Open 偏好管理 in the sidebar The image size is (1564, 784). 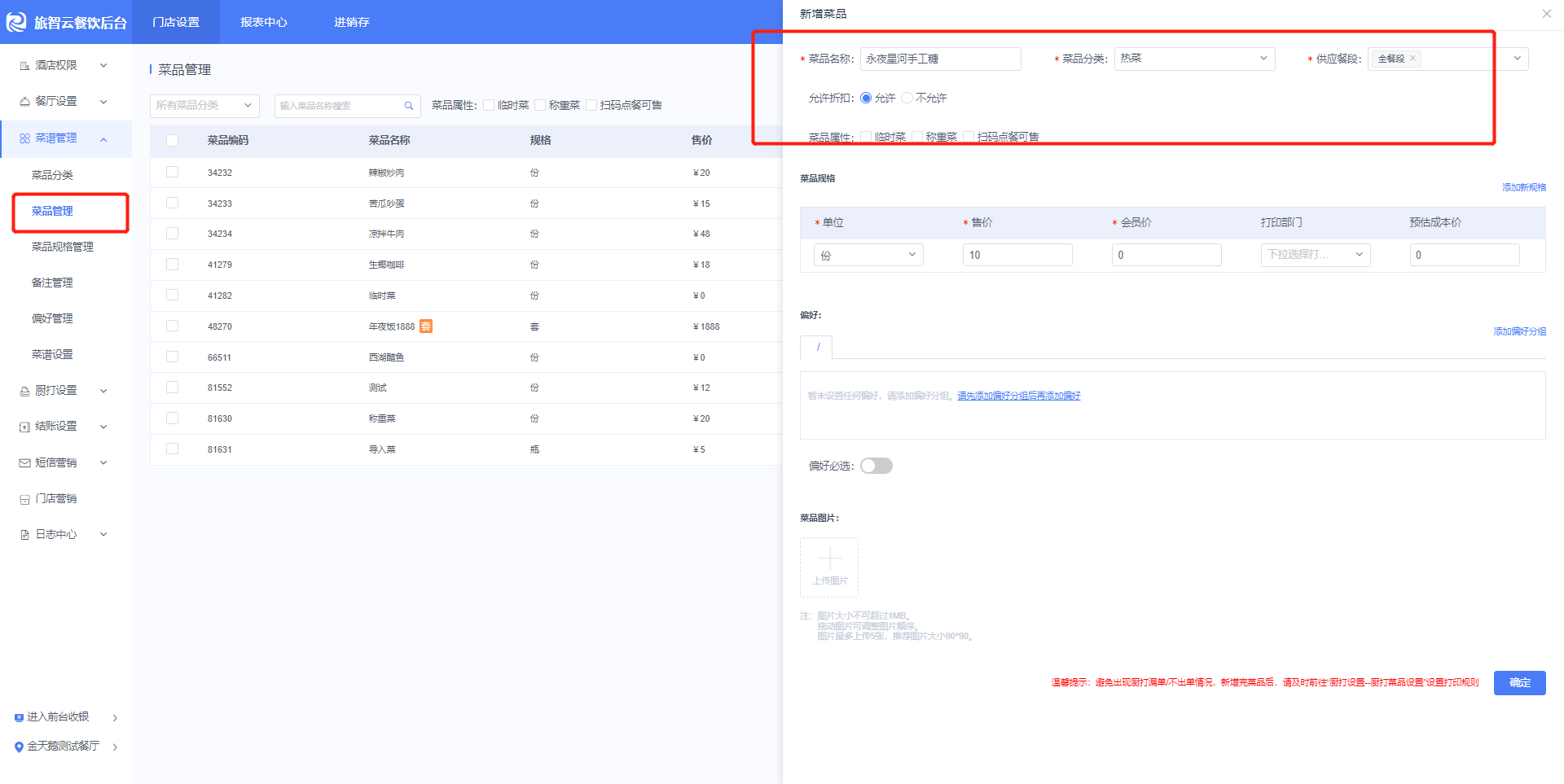click(x=52, y=318)
